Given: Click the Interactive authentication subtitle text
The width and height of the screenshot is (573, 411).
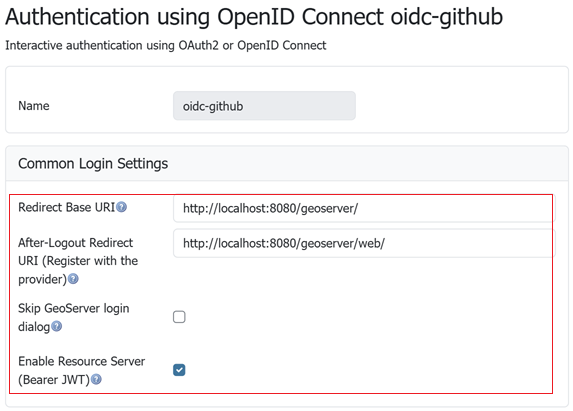Looking at the screenshot, I should click(166, 45).
